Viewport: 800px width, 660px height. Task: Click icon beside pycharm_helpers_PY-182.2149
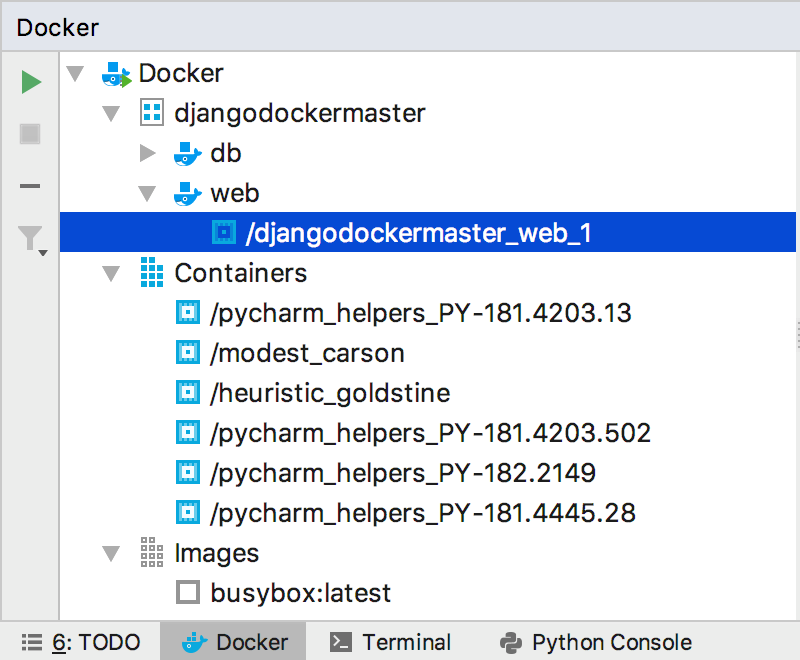point(188,472)
